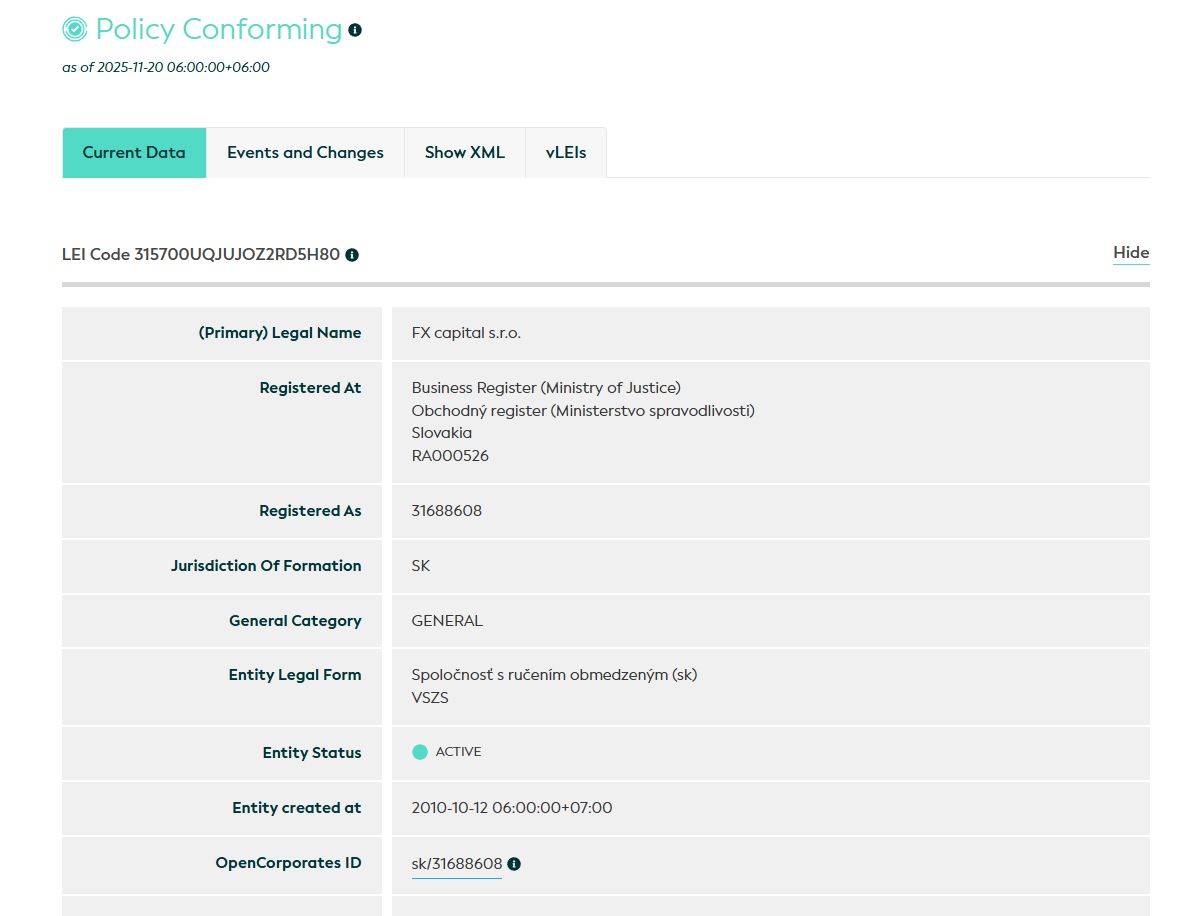Viewport: 1180px width, 916px height.
Task: Click the GENERAL category value
Action: tap(447, 621)
